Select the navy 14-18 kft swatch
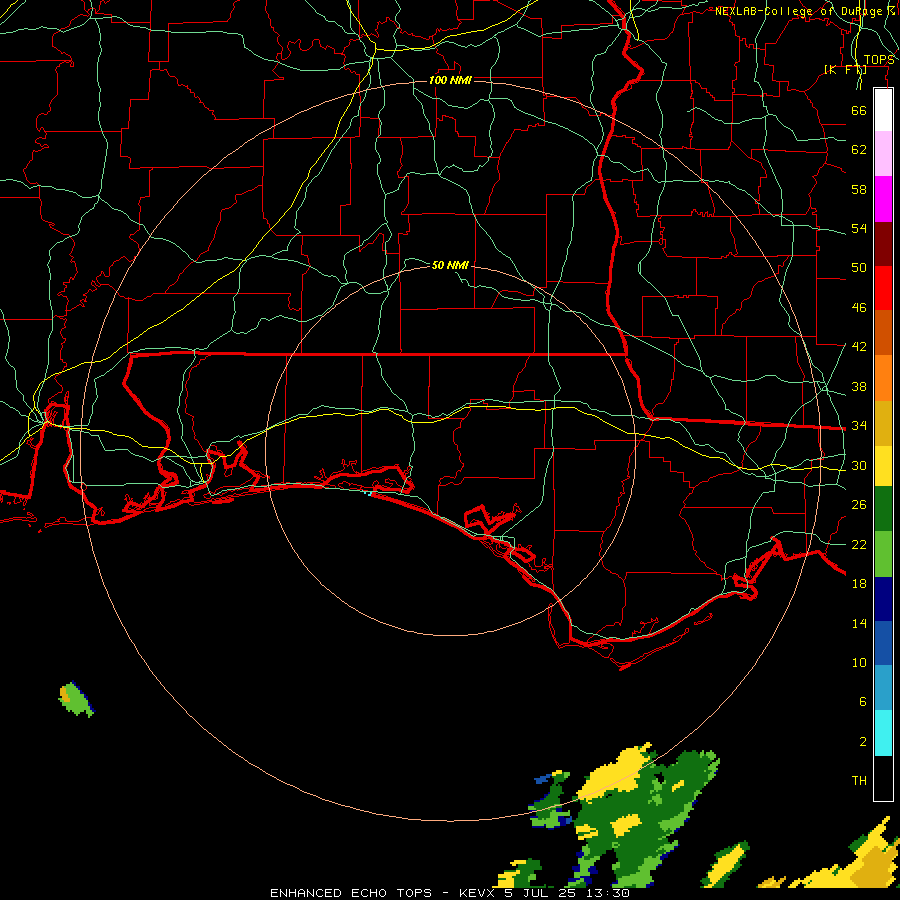 [883, 599]
